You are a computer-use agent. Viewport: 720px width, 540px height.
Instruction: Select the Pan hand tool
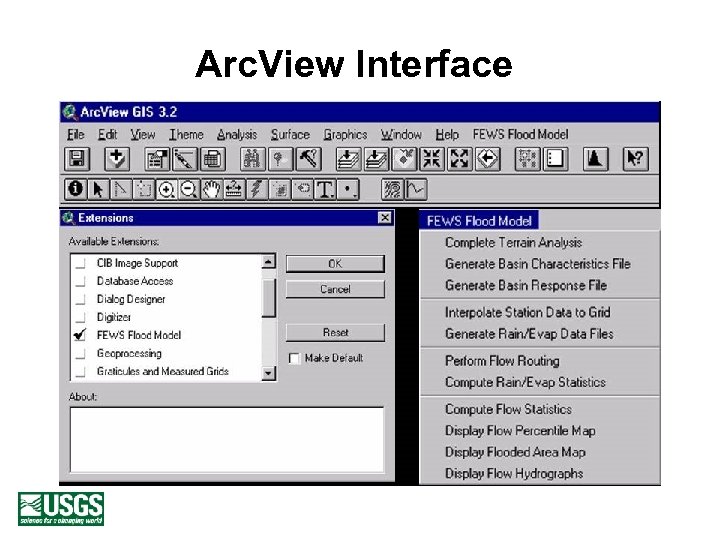(211, 189)
